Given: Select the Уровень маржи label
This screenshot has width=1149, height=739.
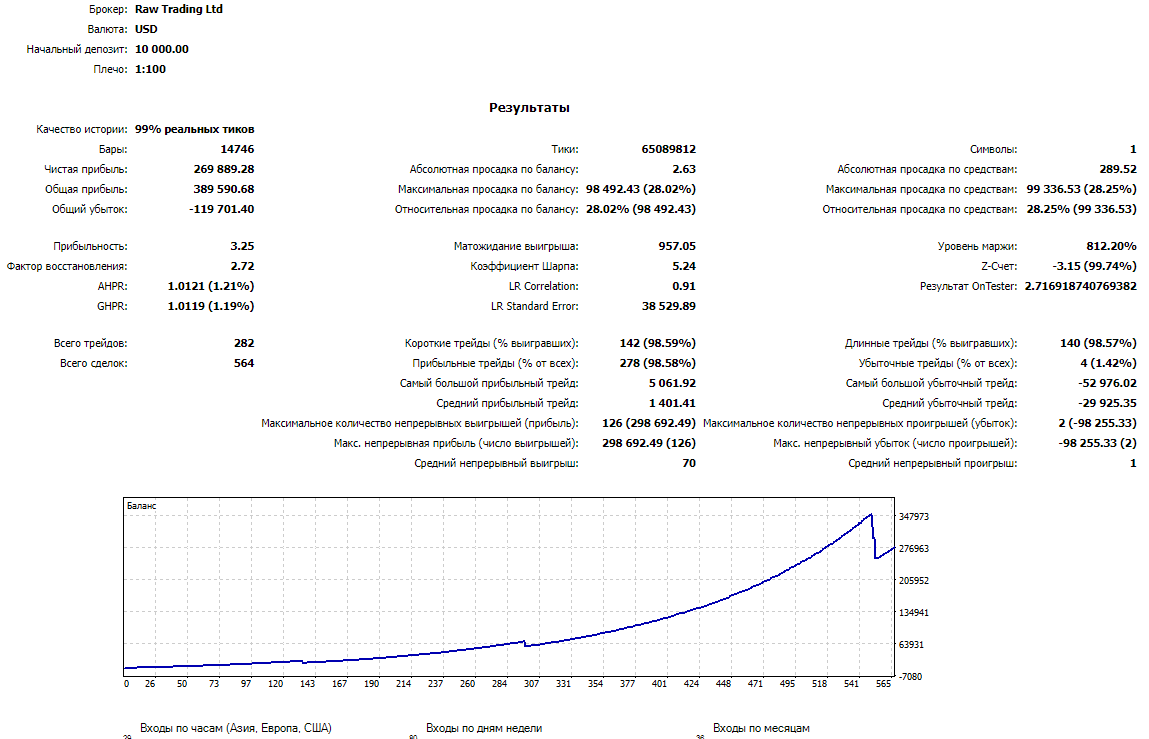Looking at the screenshot, I should 978,246.
